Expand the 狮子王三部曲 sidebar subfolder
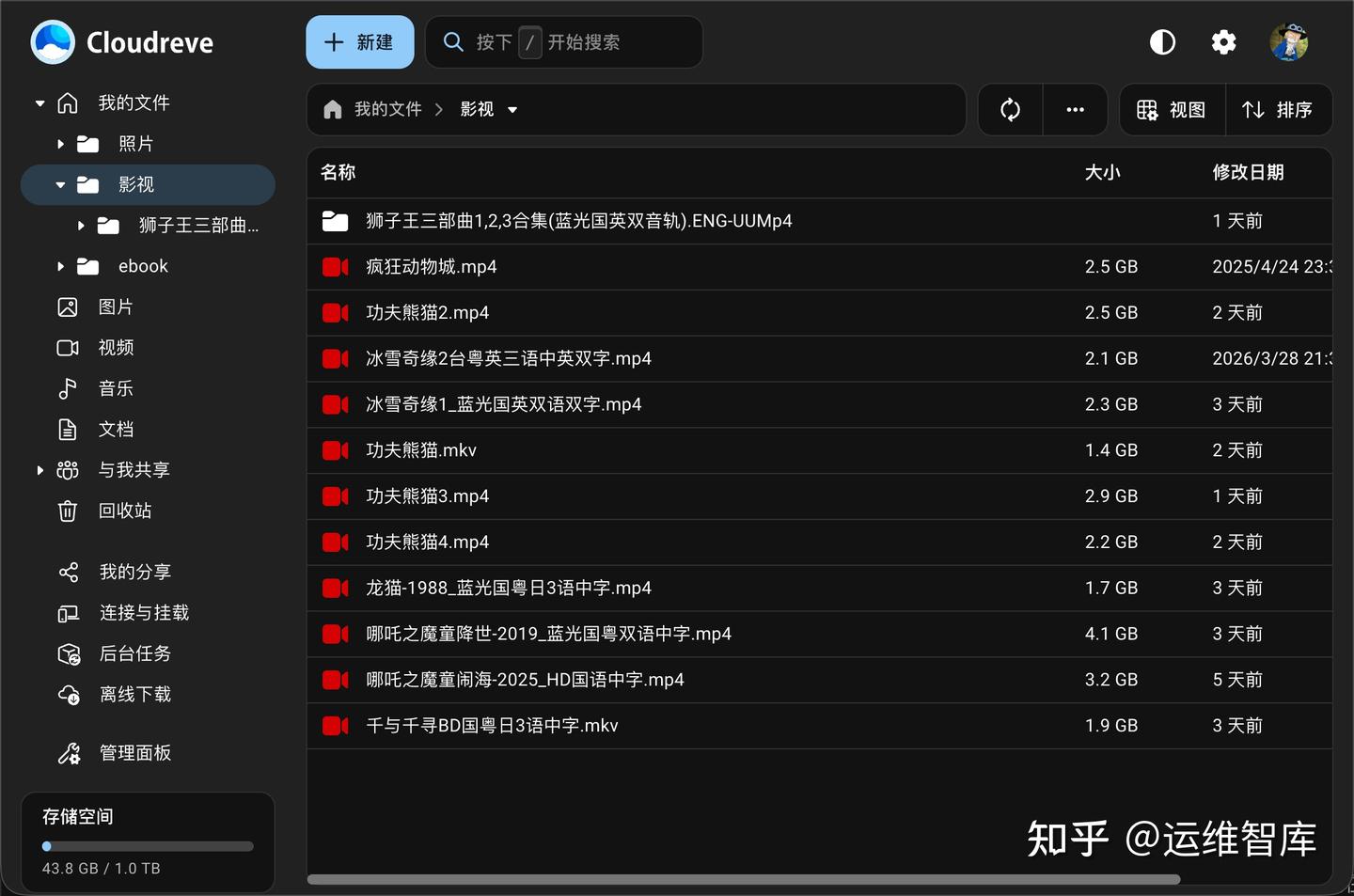1354x896 pixels. coord(81,226)
